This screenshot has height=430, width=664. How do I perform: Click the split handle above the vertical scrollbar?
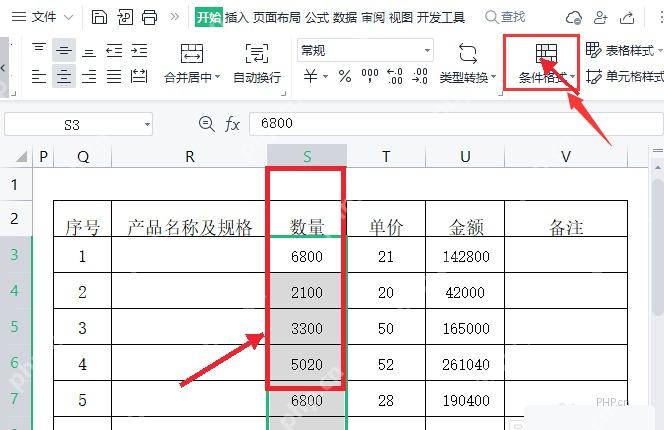(657, 150)
